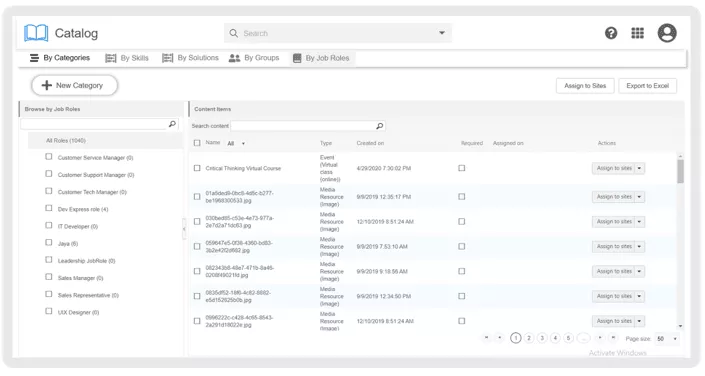Check the Dev Express role checkbox
Screen dimensions: 705x376
pyautogui.click(x=49, y=208)
